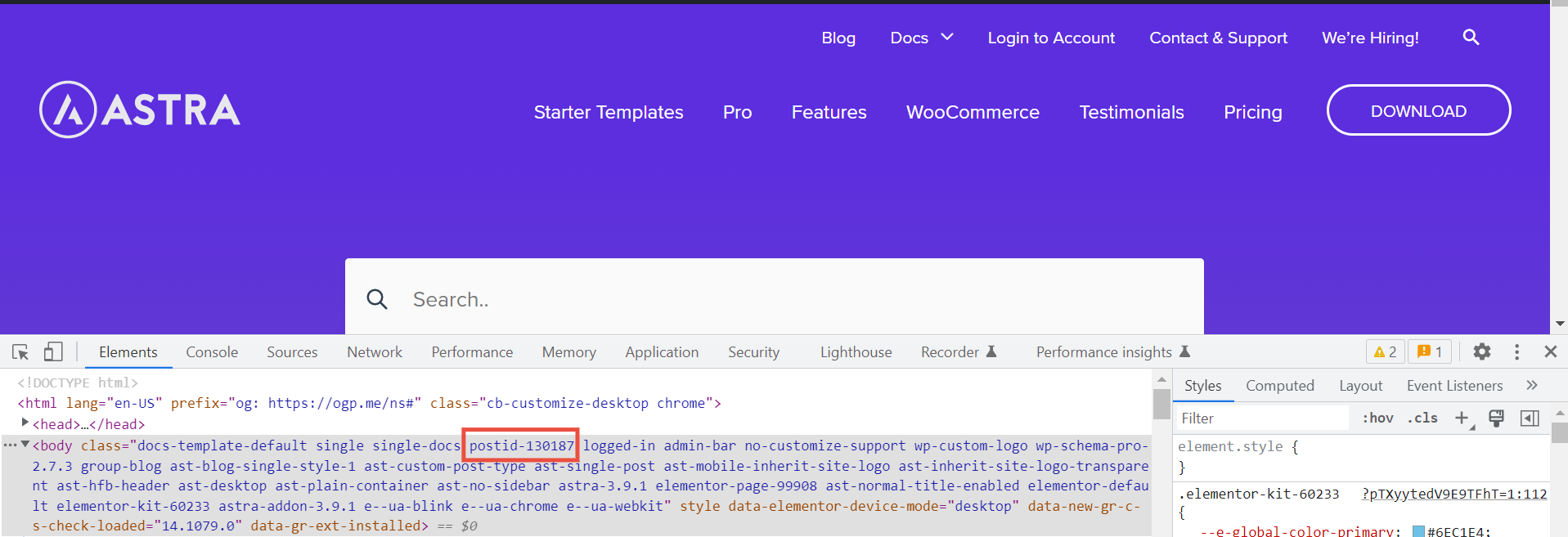Image resolution: width=1568 pixels, height=537 pixels.
Task: Select the Event Listeners sub-tab
Action: coord(1454,386)
